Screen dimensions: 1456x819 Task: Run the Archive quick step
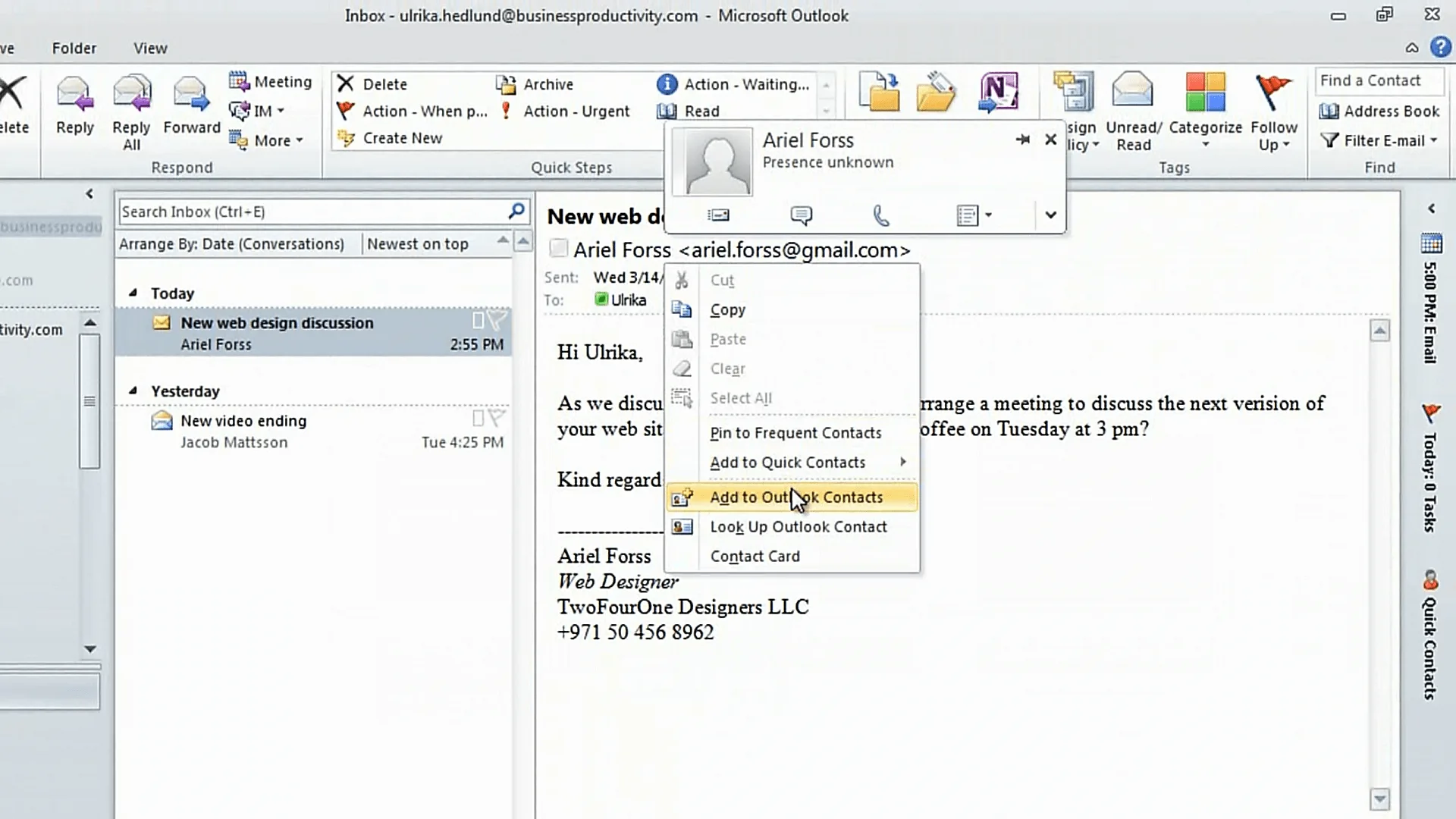point(534,84)
